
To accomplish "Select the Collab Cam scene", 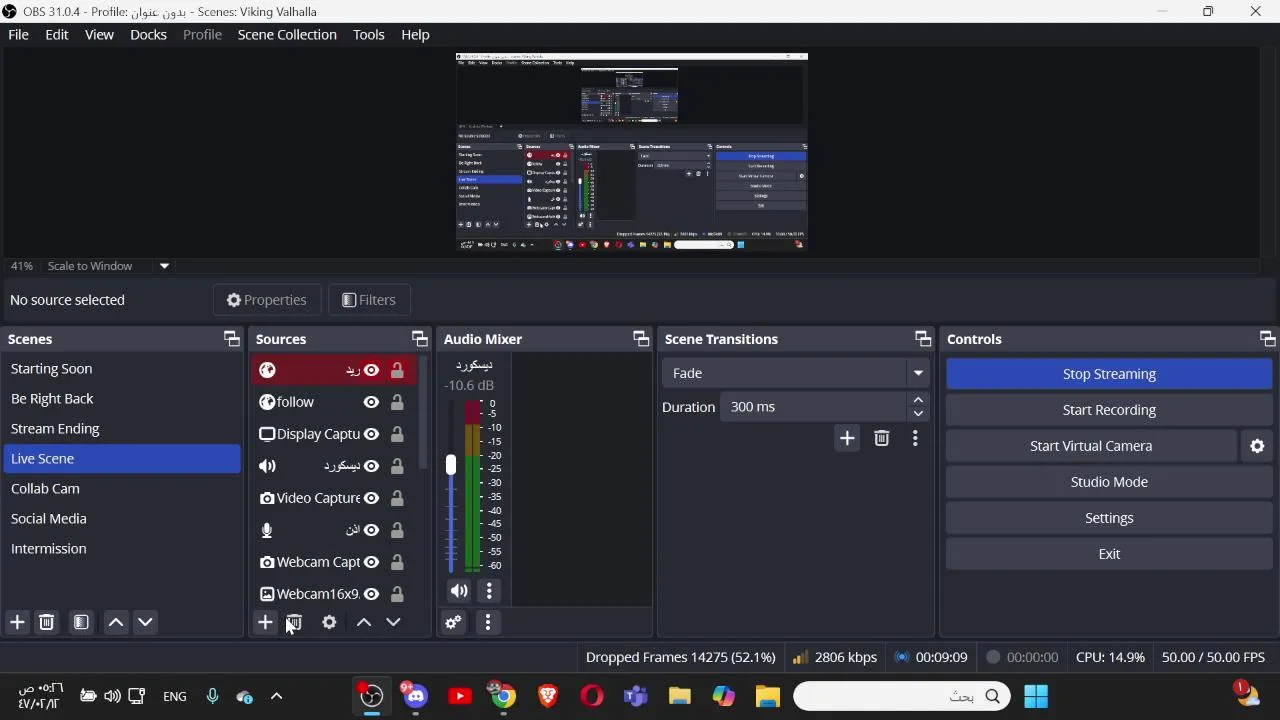I will (121, 489).
